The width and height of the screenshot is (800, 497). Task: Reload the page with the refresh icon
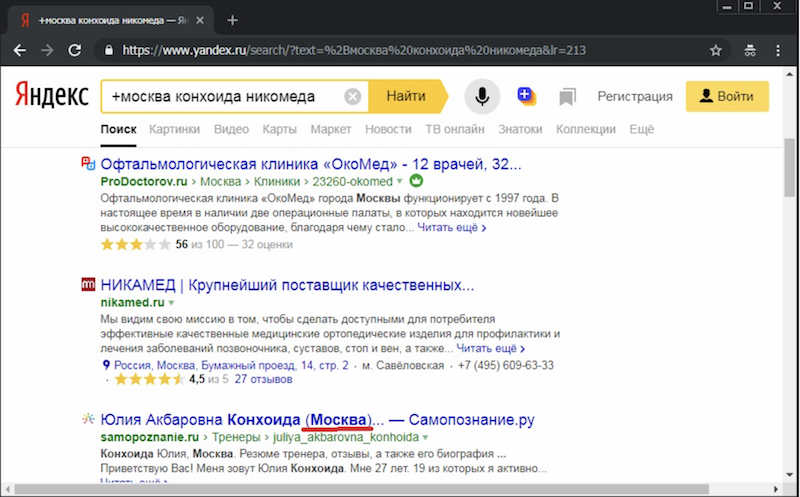tap(75, 50)
